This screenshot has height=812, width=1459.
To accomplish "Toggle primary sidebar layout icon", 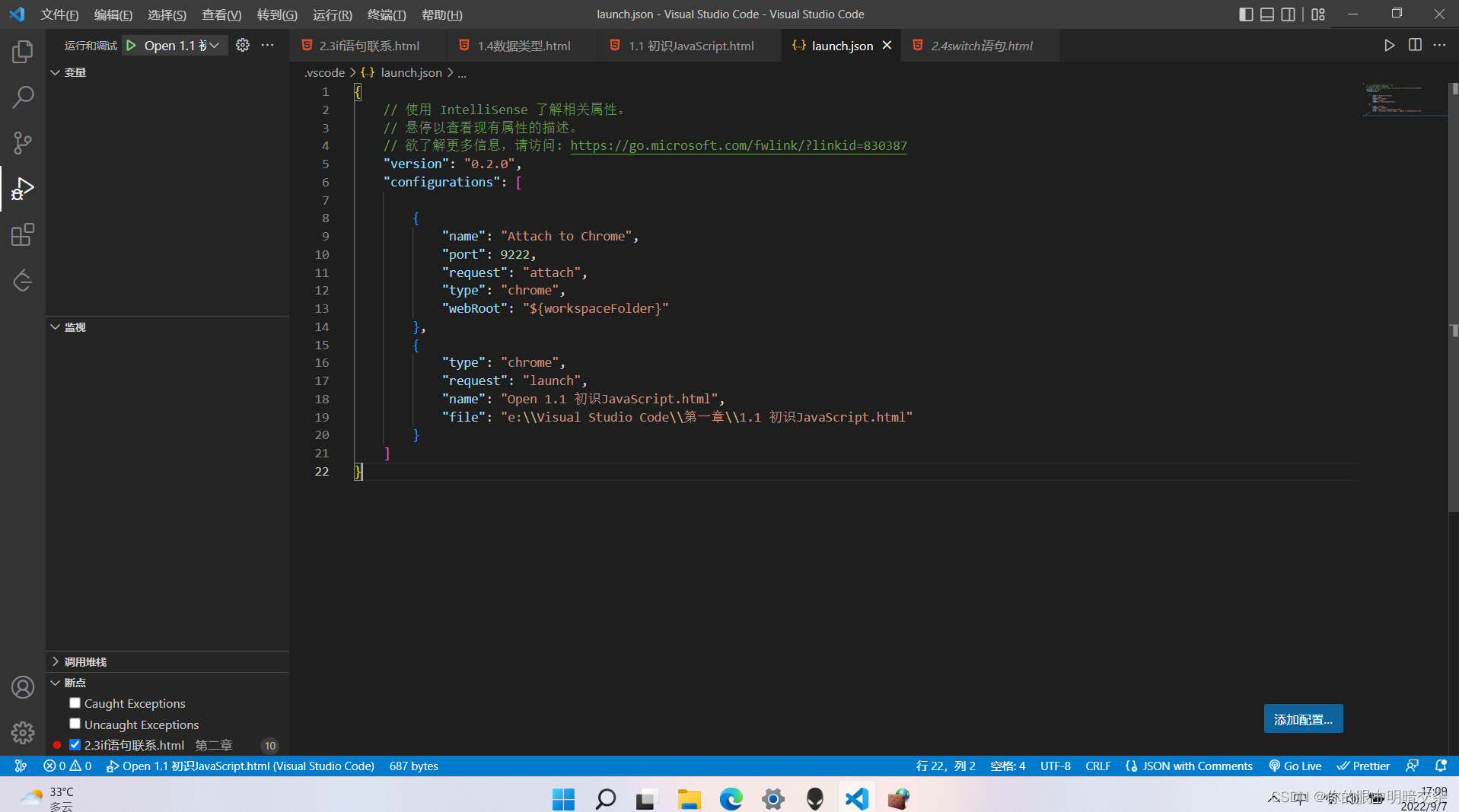I will (1246, 14).
